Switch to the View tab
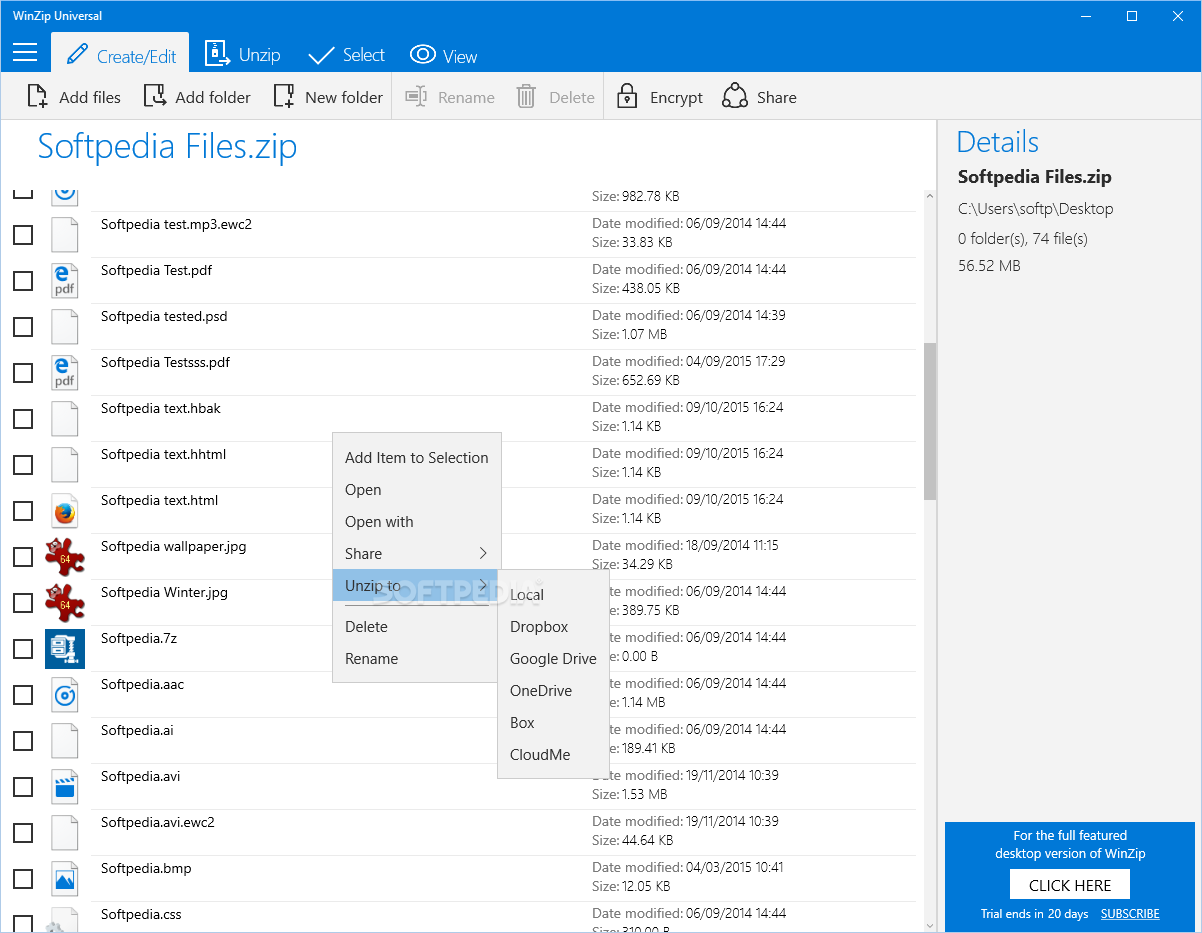This screenshot has width=1202, height=933. [444, 54]
